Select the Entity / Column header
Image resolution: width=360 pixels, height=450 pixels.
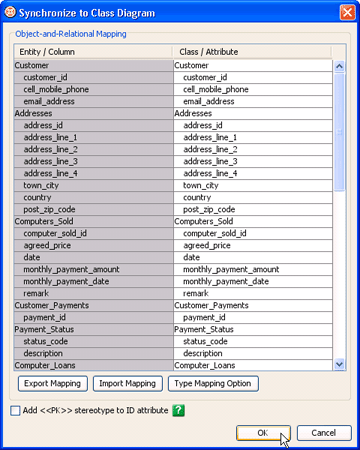pos(93,52)
